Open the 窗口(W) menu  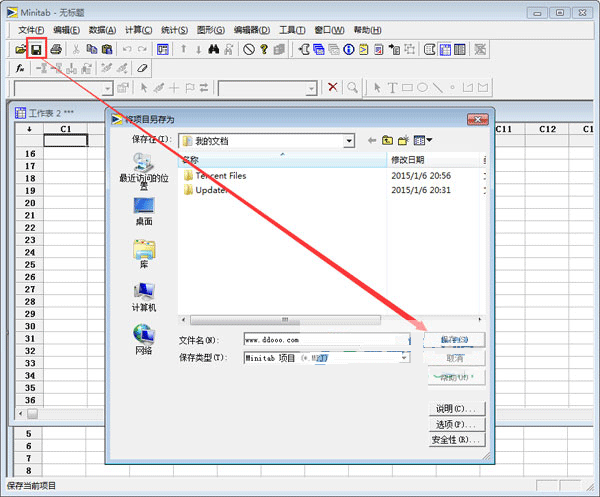[329, 30]
